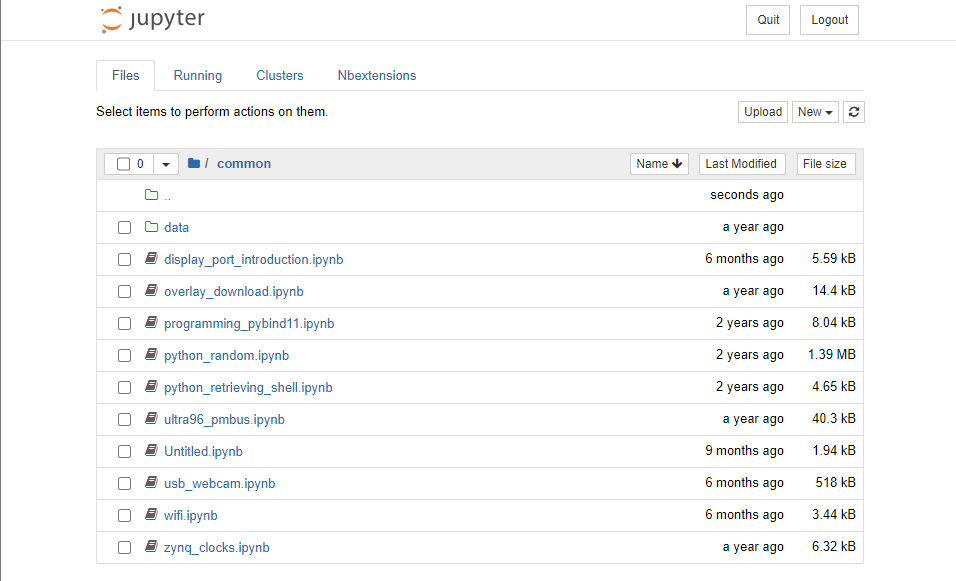Check the zynq_clocks.ipynb checkbox
Screen dimensions: 956x581
coord(124,547)
